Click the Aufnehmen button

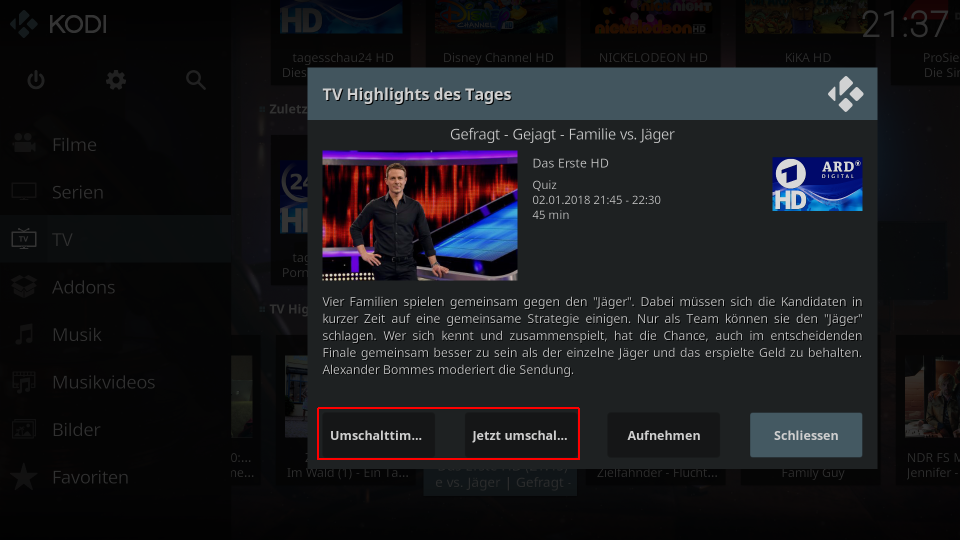coord(664,435)
